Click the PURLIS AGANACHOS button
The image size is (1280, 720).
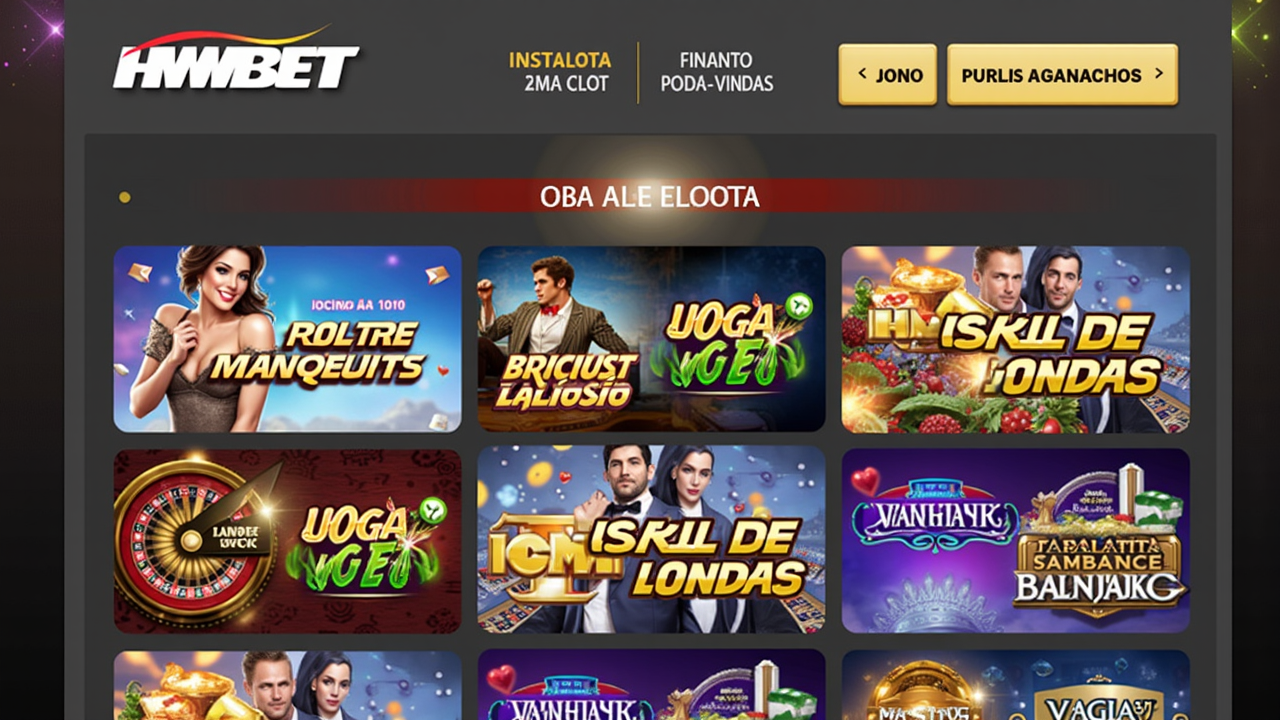(1062, 74)
